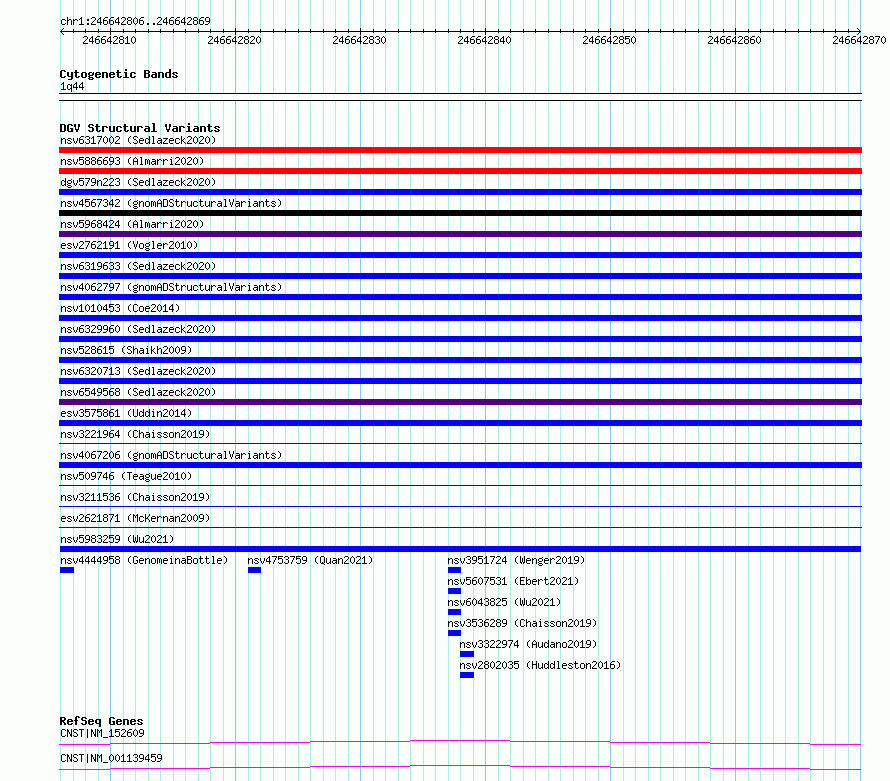890x781 pixels.
Task: Open nsv4062797 (gnomADStructuralVariants)
Action: (x=171, y=287)
